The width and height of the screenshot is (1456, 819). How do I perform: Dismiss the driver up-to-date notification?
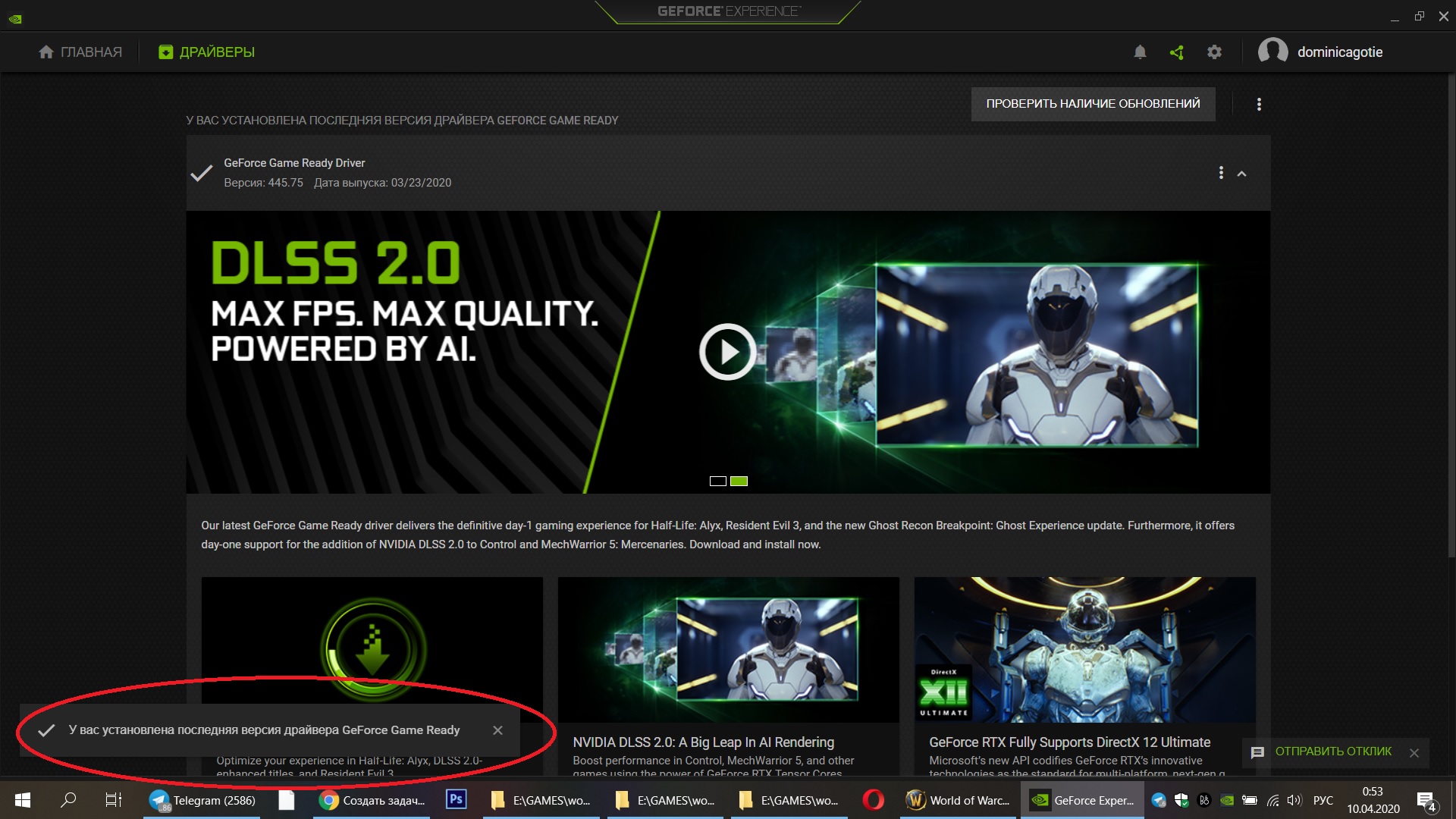click(497, 730)
